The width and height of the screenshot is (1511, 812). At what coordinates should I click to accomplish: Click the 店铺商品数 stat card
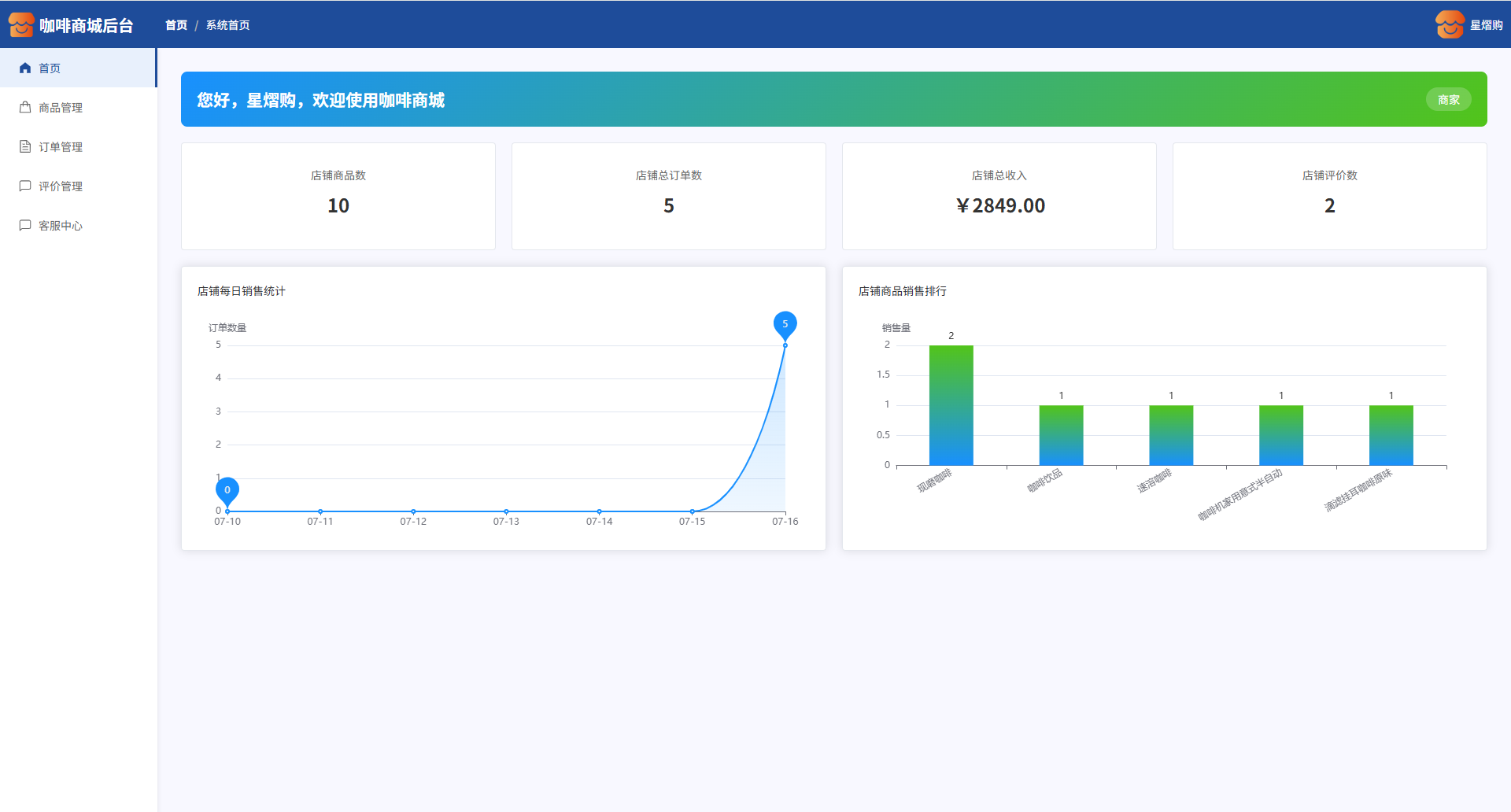tap(338, 196)
